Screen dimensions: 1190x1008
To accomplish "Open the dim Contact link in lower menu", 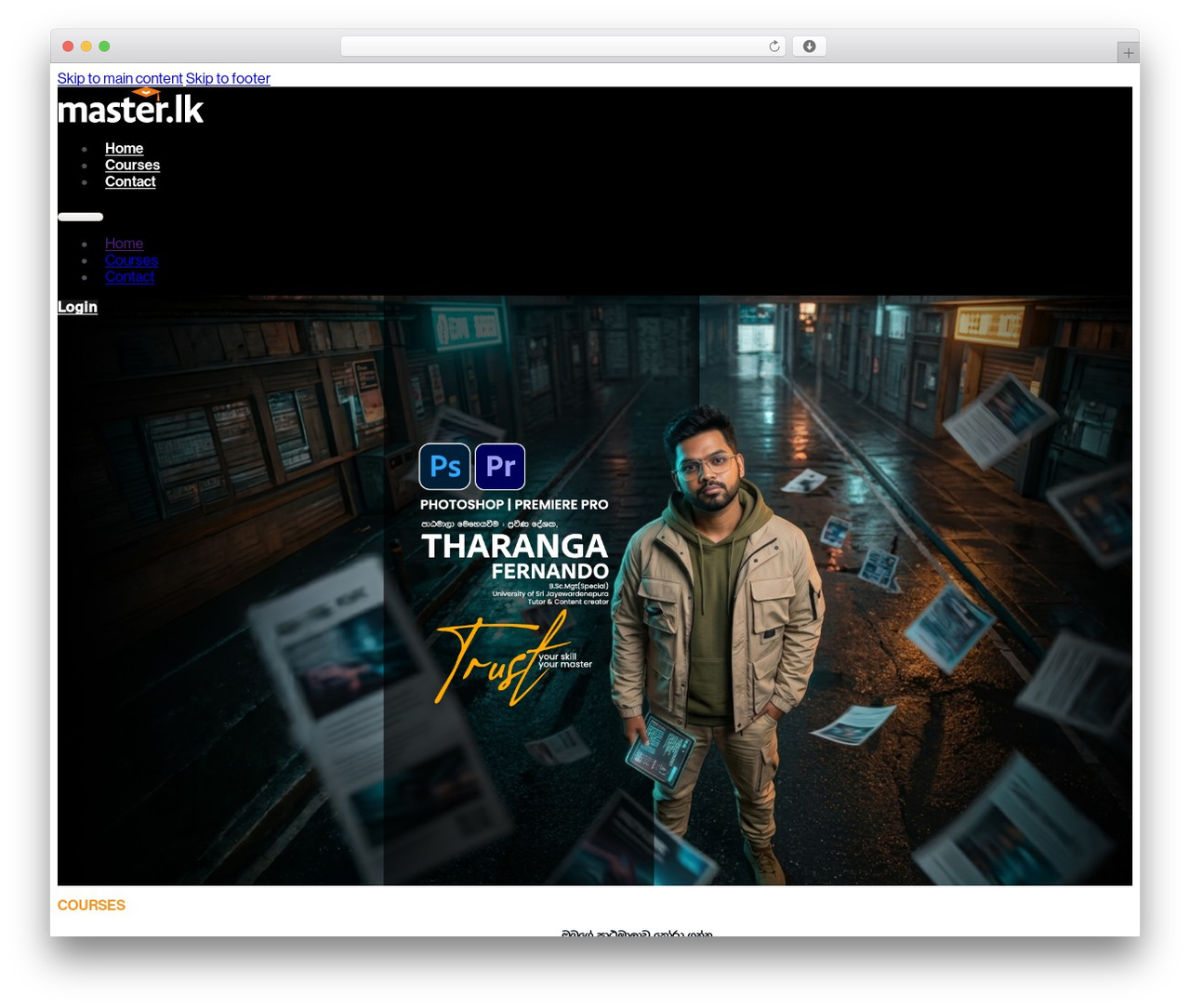I will pos(129,277).
